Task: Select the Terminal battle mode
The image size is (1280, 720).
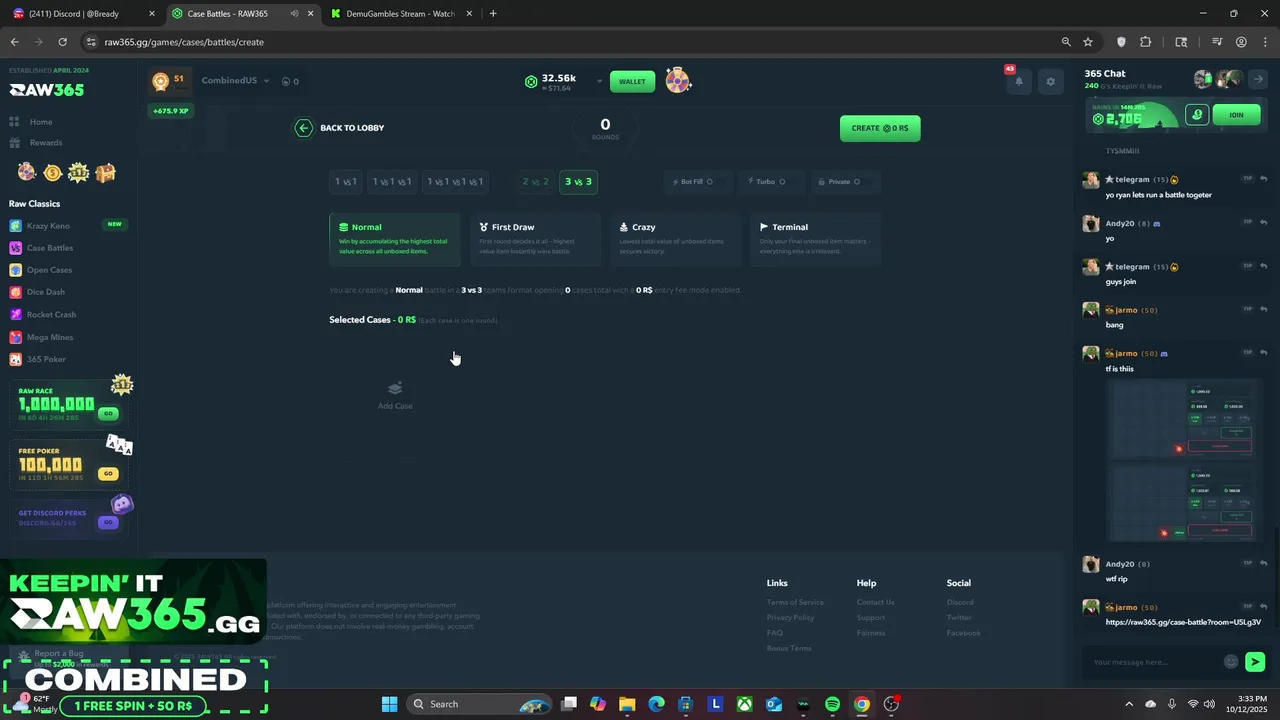Action: click(x=815, y=239)
